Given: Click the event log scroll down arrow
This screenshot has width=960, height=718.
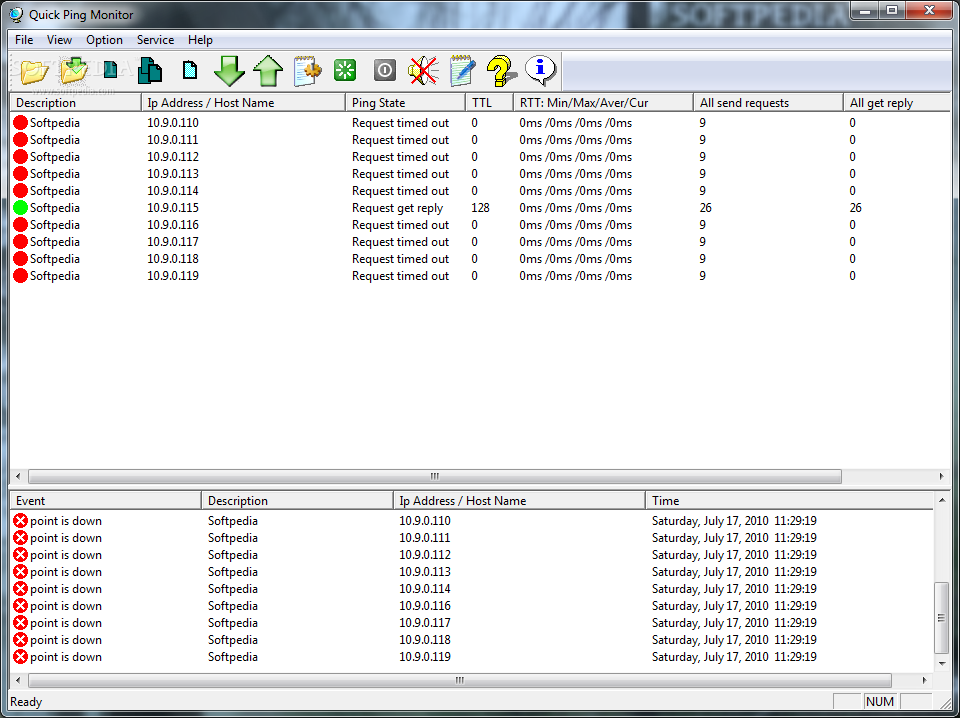Looking at the screenshot, I should [x=942, y=664].
